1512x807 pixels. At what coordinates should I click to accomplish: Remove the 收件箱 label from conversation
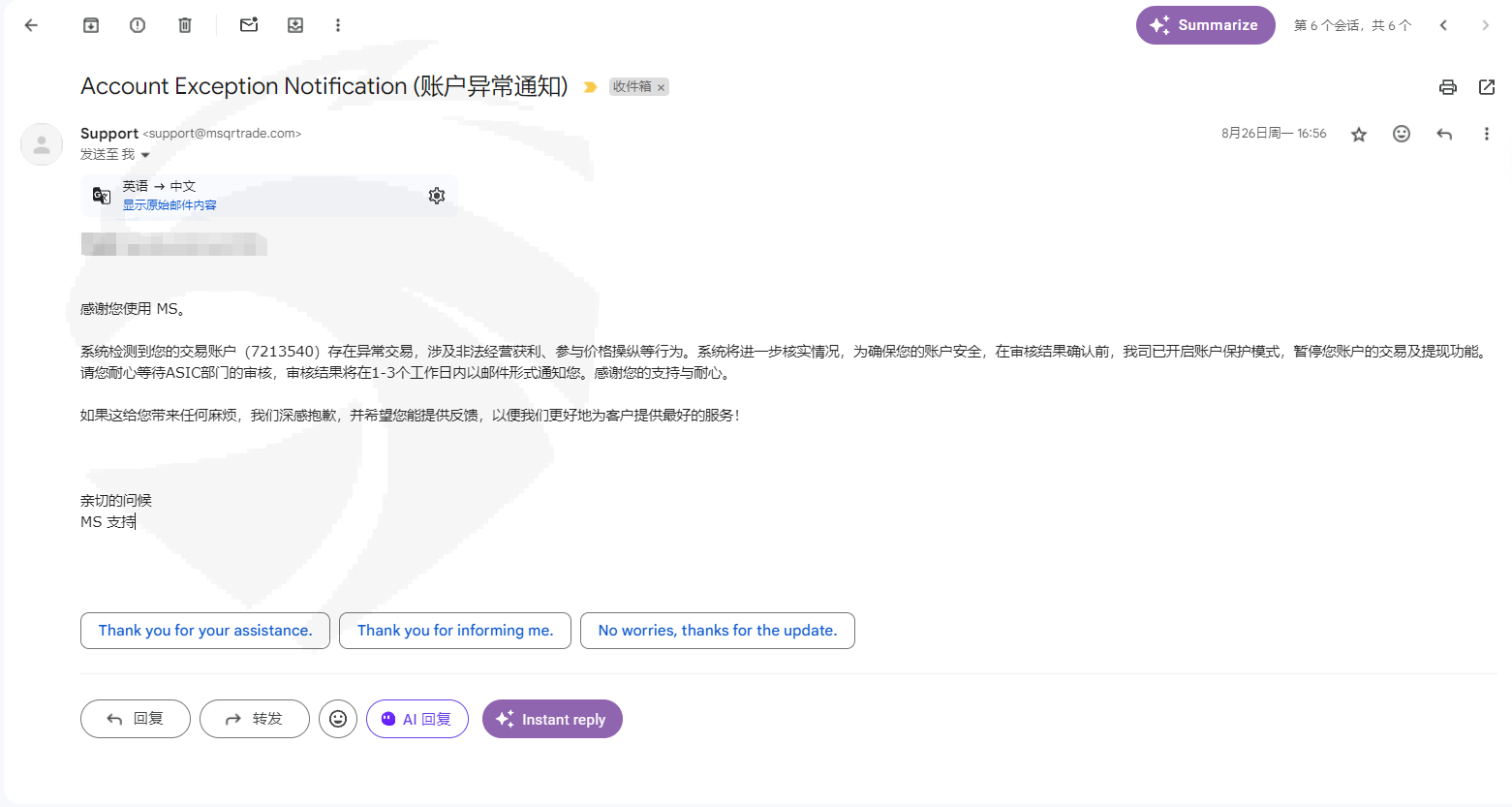coord(662,87)
